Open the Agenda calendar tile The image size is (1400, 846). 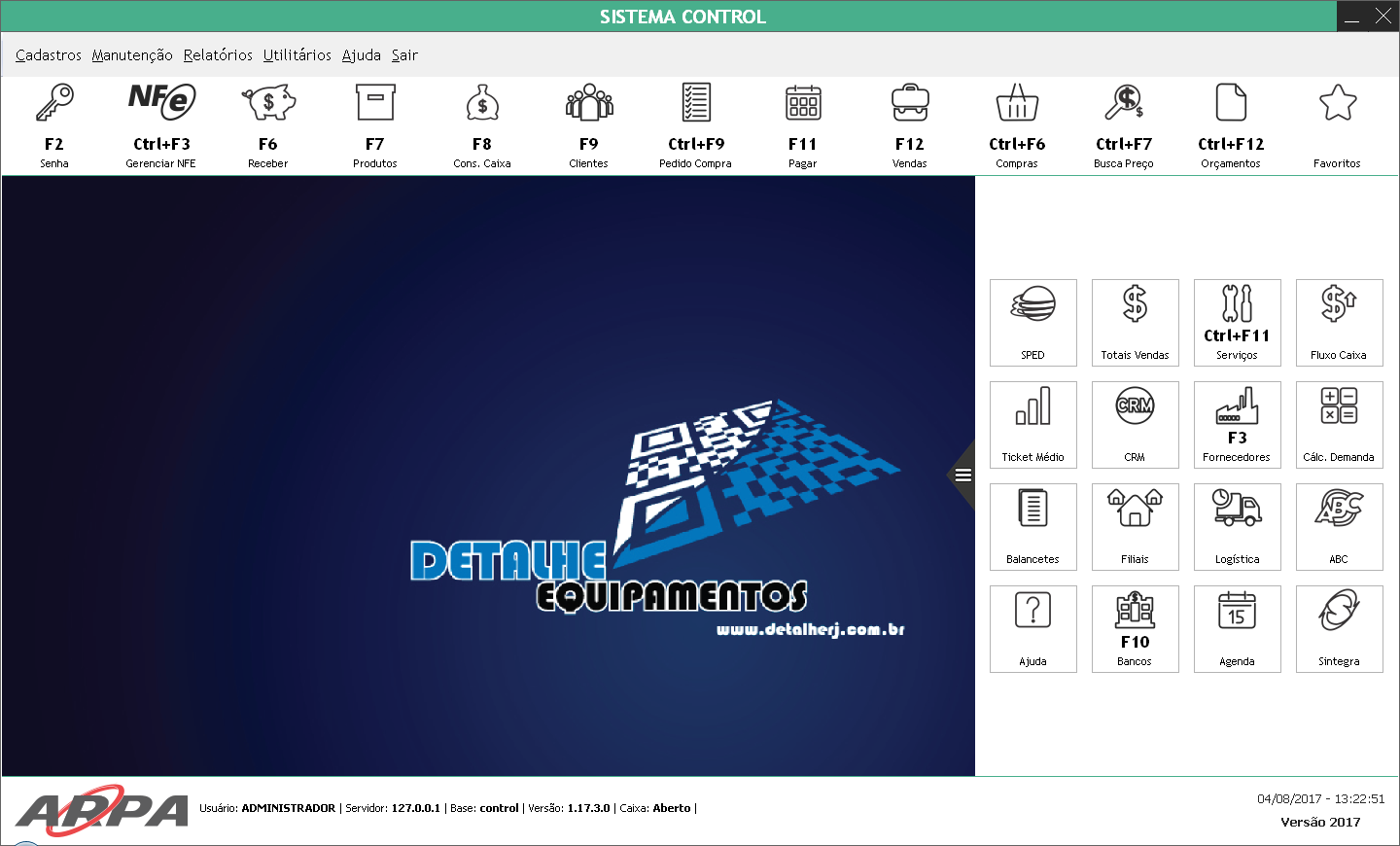coord(1238,629)
